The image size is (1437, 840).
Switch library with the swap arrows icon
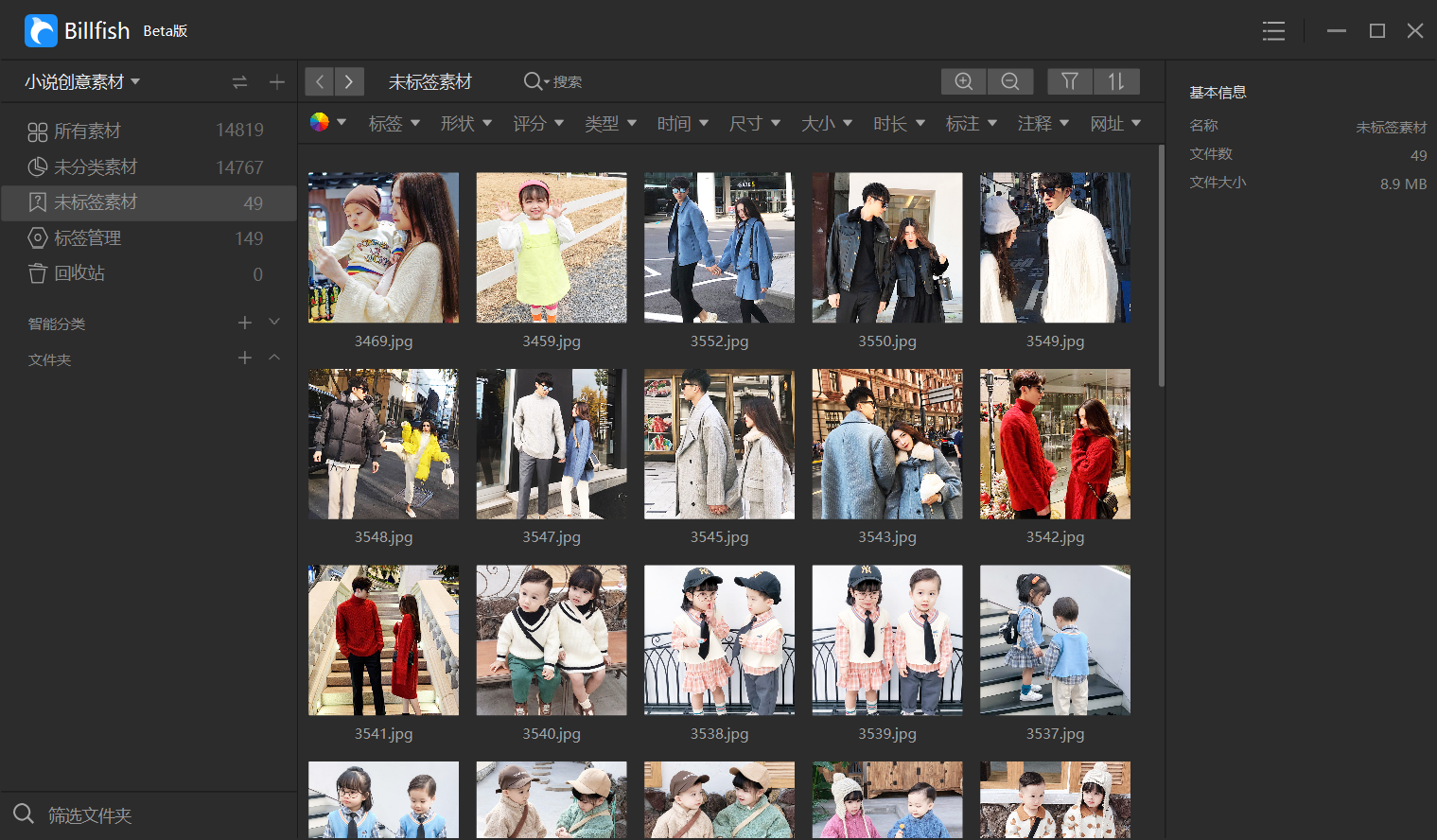(240, 82)
